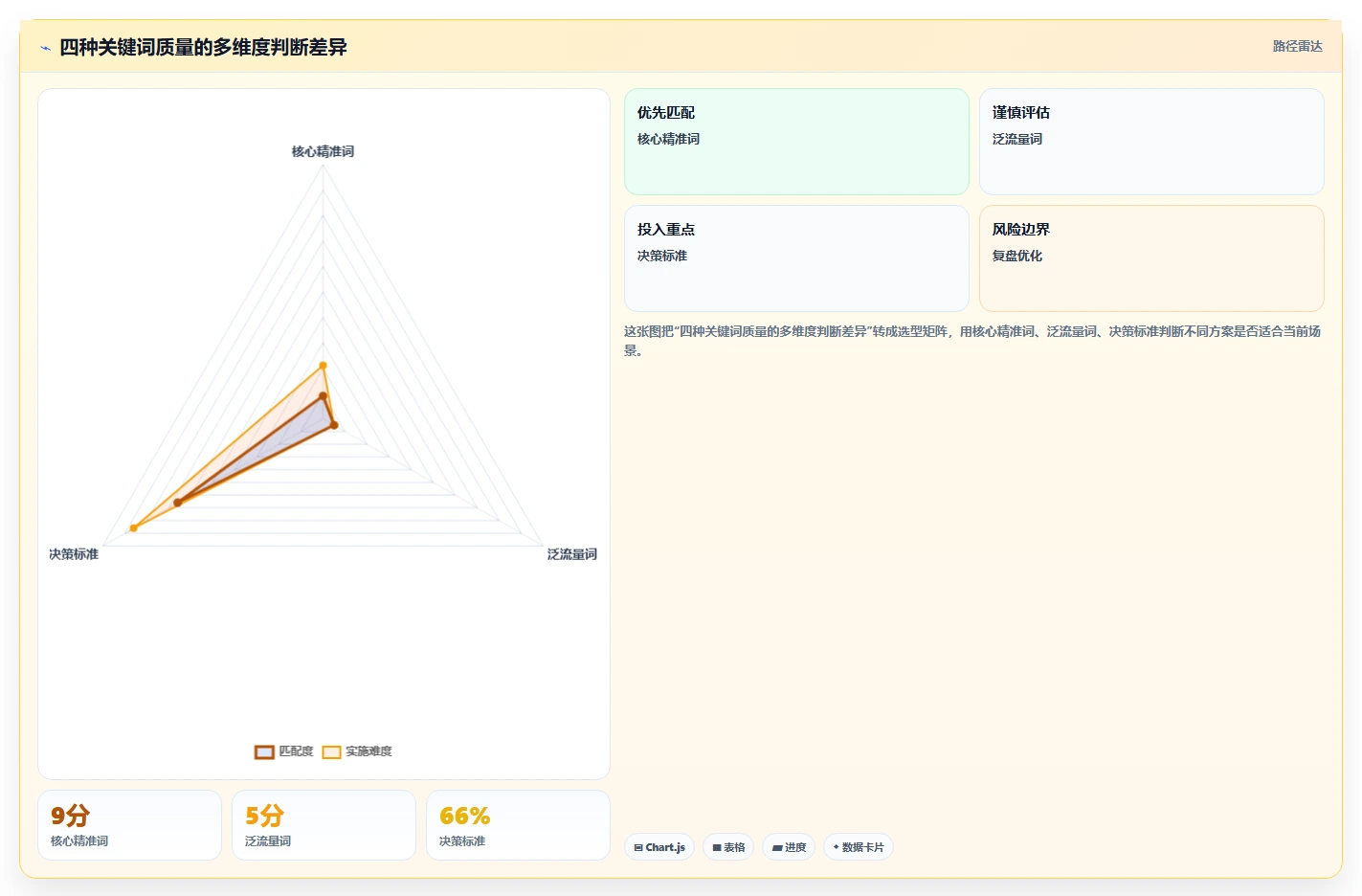1362x896 pixels.
Task: Click the 5分 泛流量词 stat card
Action: tap(324, 825)
